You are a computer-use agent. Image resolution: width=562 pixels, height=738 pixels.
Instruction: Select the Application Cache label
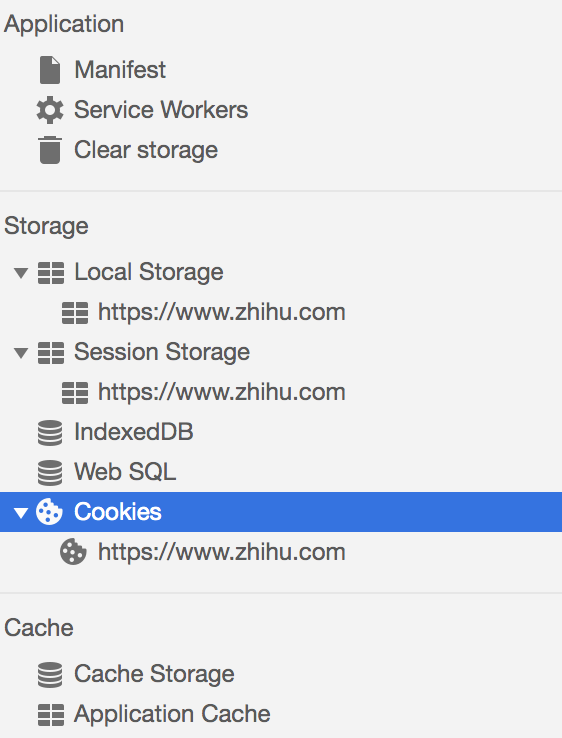point(172,714)
